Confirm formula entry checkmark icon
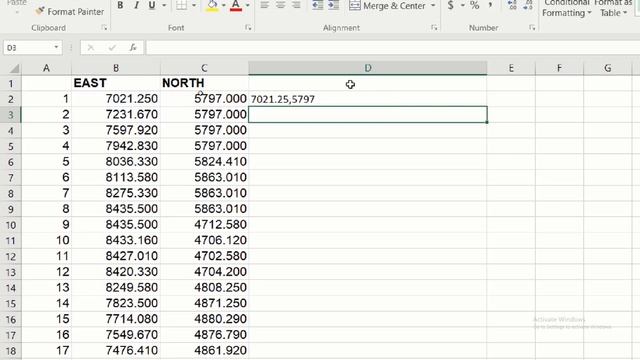The width and height of the screenshot is (640, 360). point(112,48)
